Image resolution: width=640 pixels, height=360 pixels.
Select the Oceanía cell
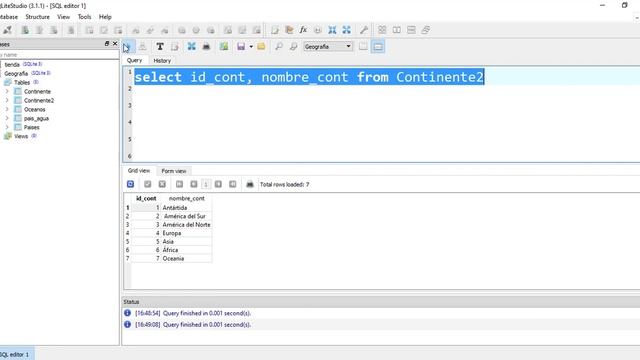pyautogui.click(x=187, y=258)
